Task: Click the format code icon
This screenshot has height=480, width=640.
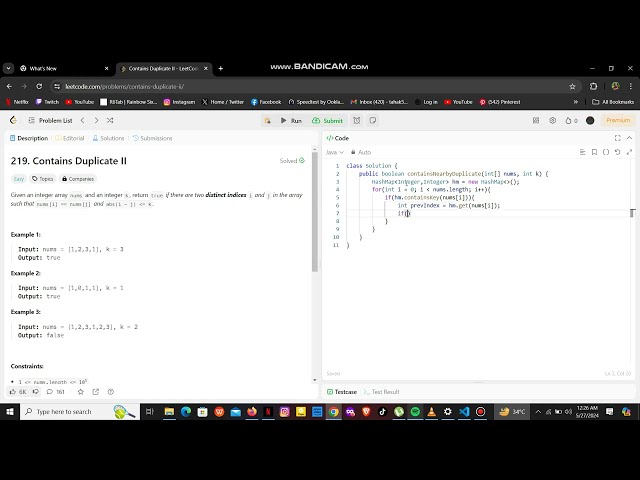Action: (582, 152)
